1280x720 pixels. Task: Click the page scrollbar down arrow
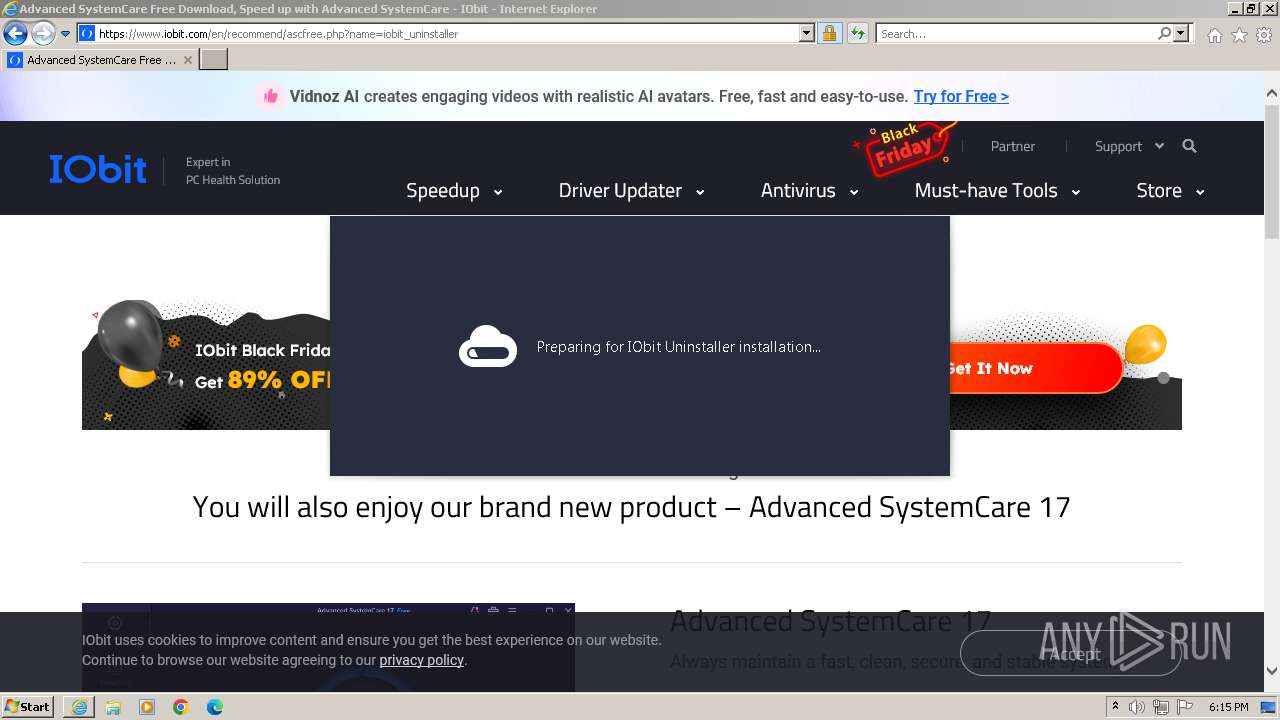click(x=1272, y=671)
